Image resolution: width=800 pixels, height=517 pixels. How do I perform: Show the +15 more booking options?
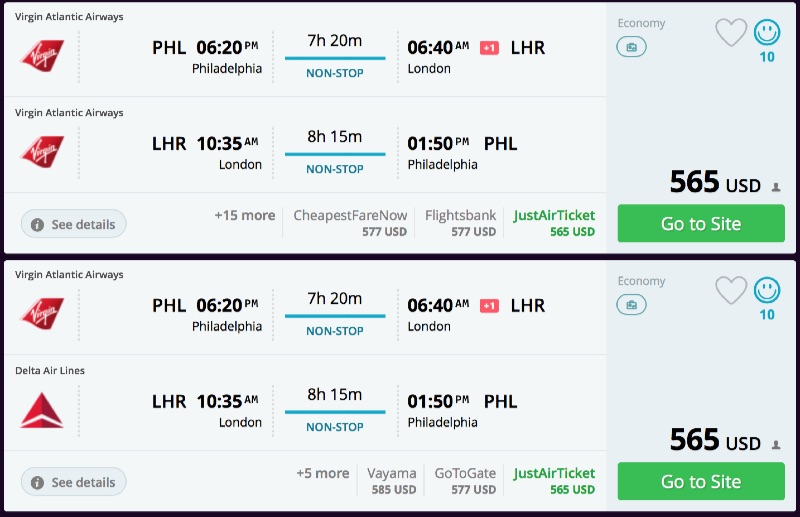click(244, 216)
